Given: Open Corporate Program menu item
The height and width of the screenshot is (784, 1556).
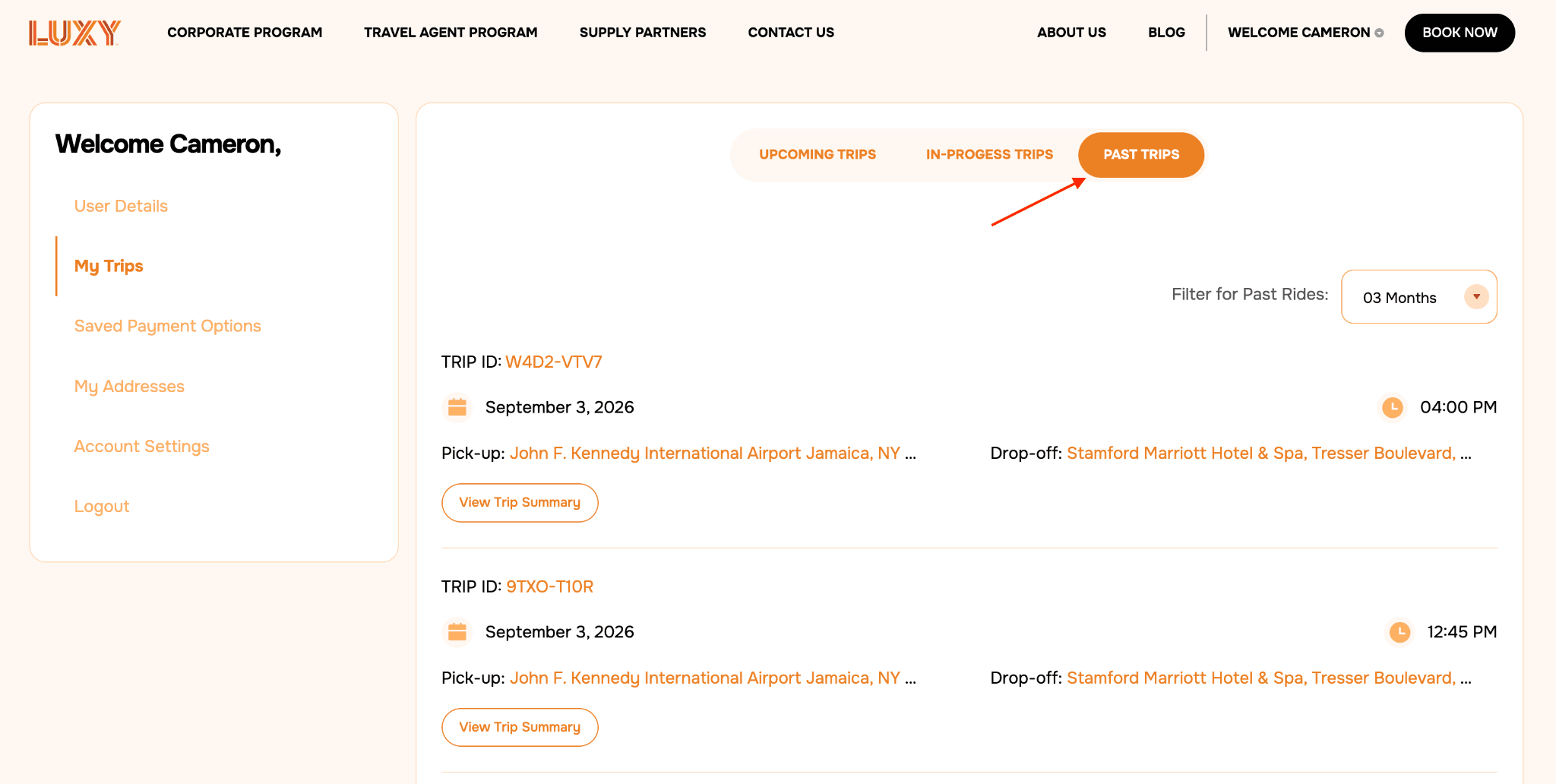Looking at the screenshot, I should [245, 33].
